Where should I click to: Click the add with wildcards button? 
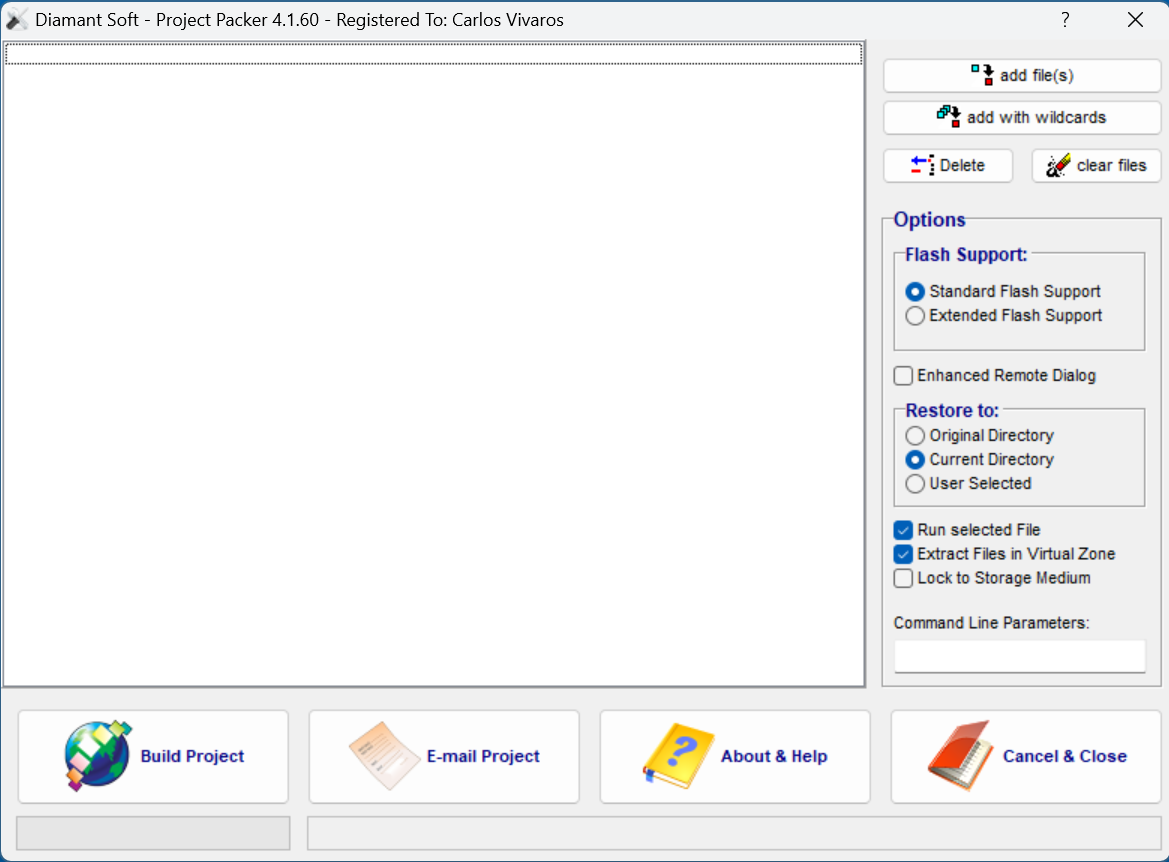point(1022,117)
